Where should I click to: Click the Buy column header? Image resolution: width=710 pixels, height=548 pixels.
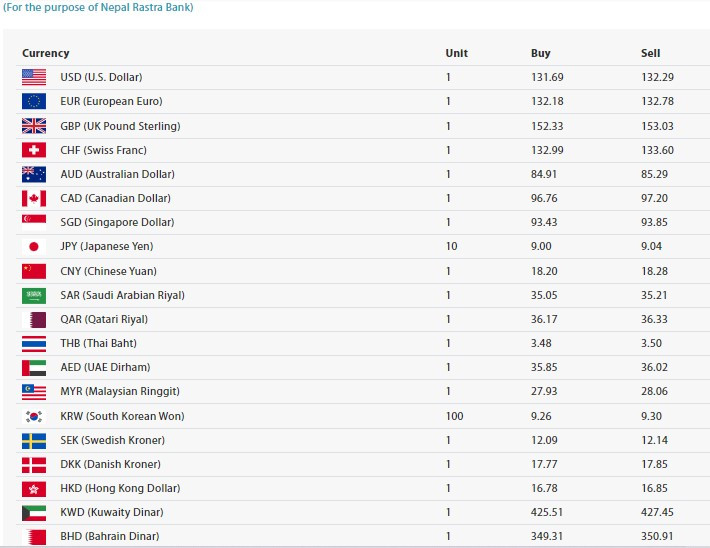(540, 53)
